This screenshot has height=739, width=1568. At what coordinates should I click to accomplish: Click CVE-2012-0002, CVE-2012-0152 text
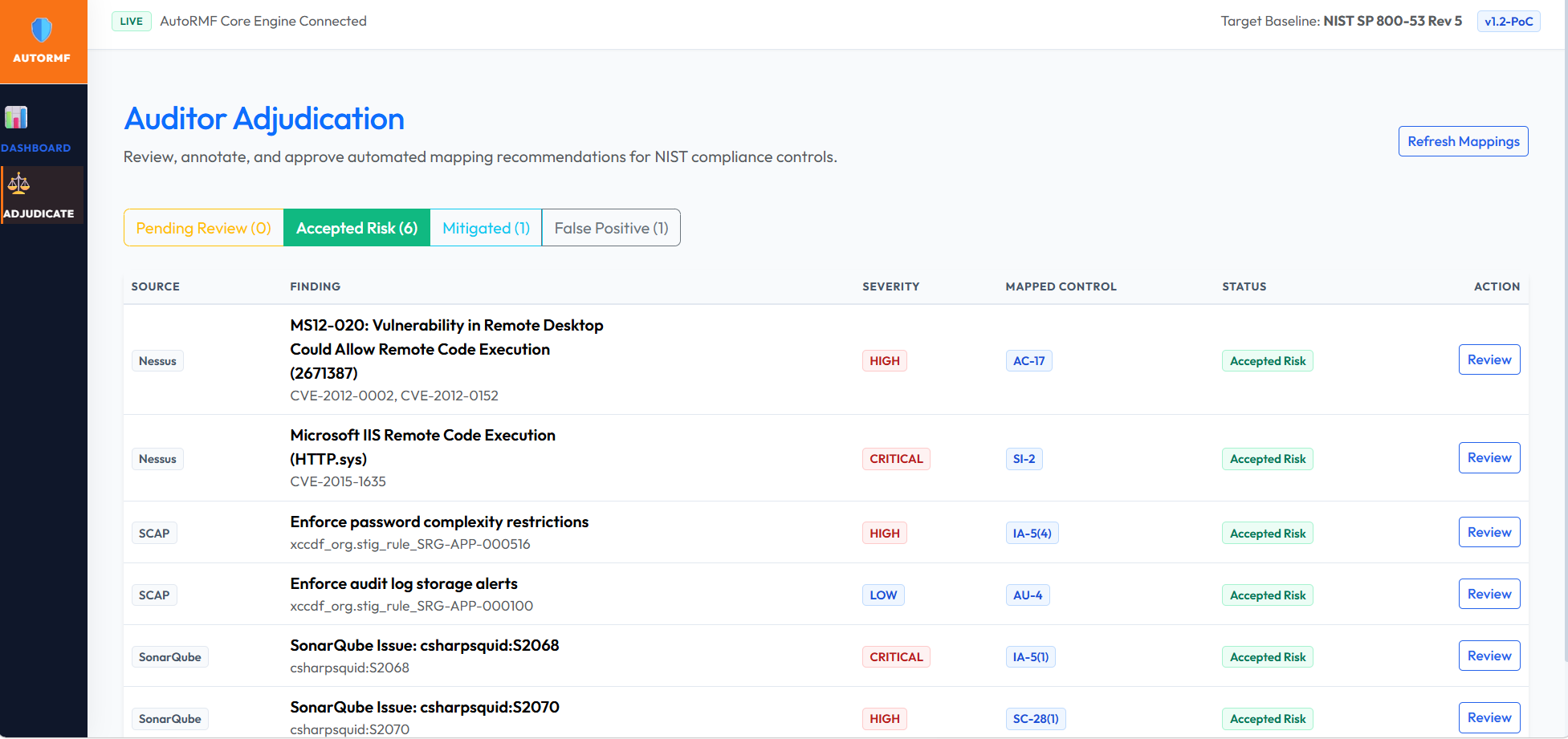[394, 396]
